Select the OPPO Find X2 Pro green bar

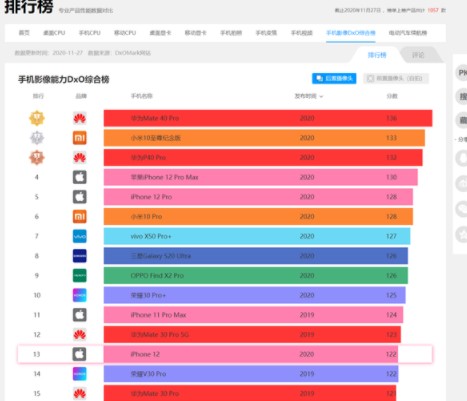click(256, 276)
